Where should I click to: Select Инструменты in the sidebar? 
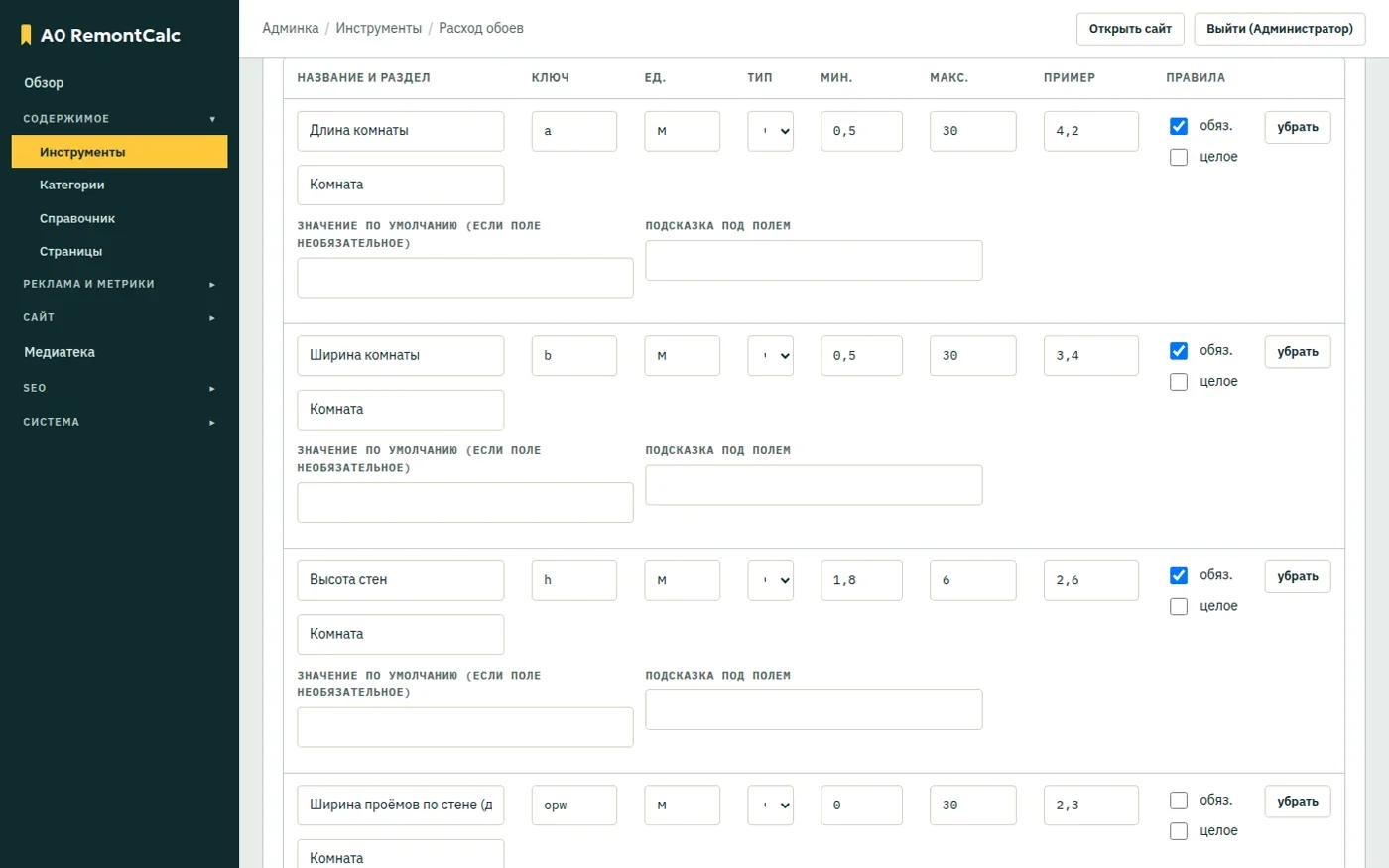(119, 152)
